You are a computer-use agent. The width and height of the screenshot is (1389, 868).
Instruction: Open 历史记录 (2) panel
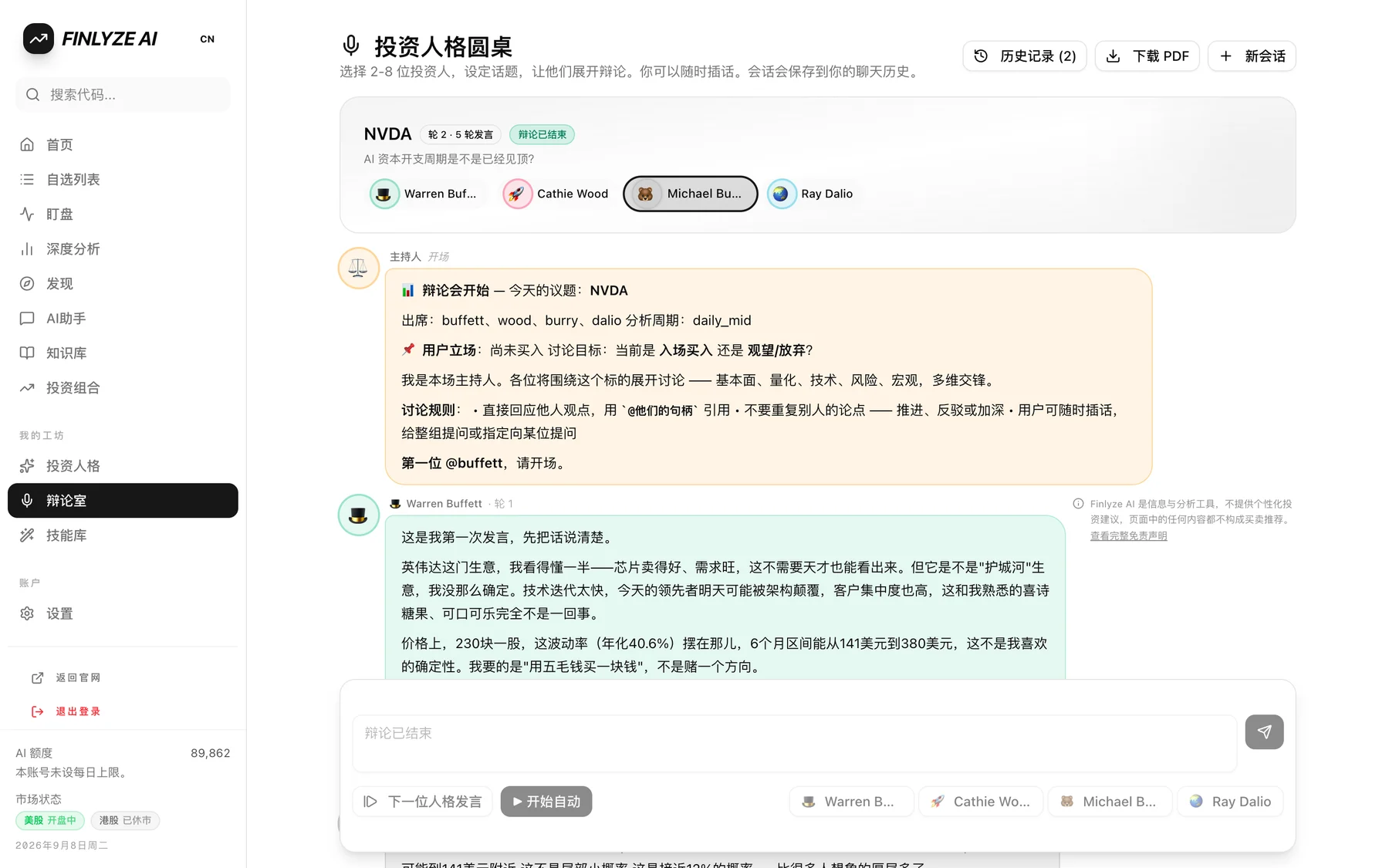[1025, 56]
